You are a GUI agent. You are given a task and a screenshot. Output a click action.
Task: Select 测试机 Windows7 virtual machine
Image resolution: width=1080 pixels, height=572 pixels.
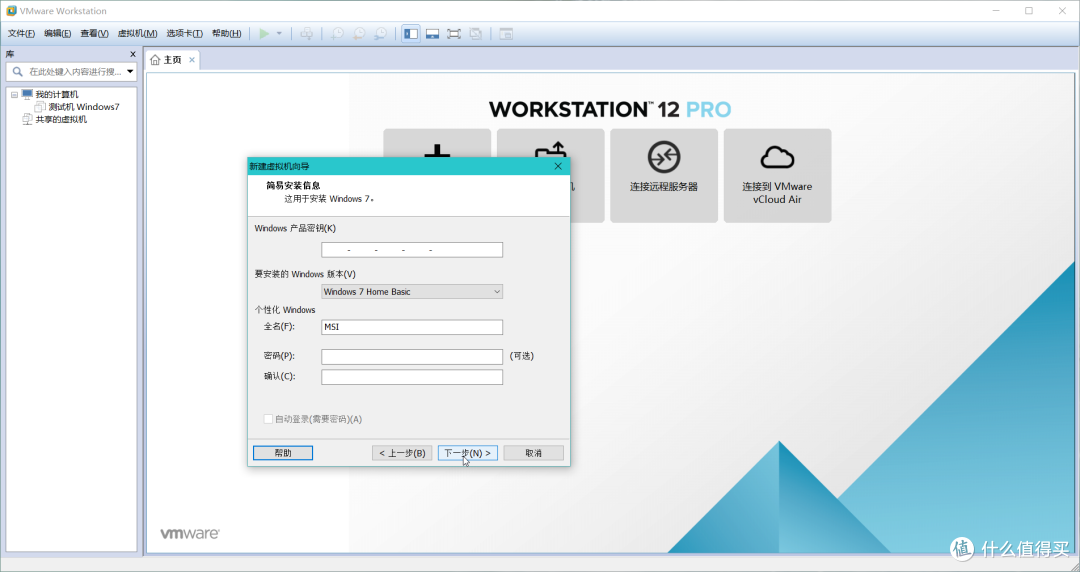(x=83, y=107)
